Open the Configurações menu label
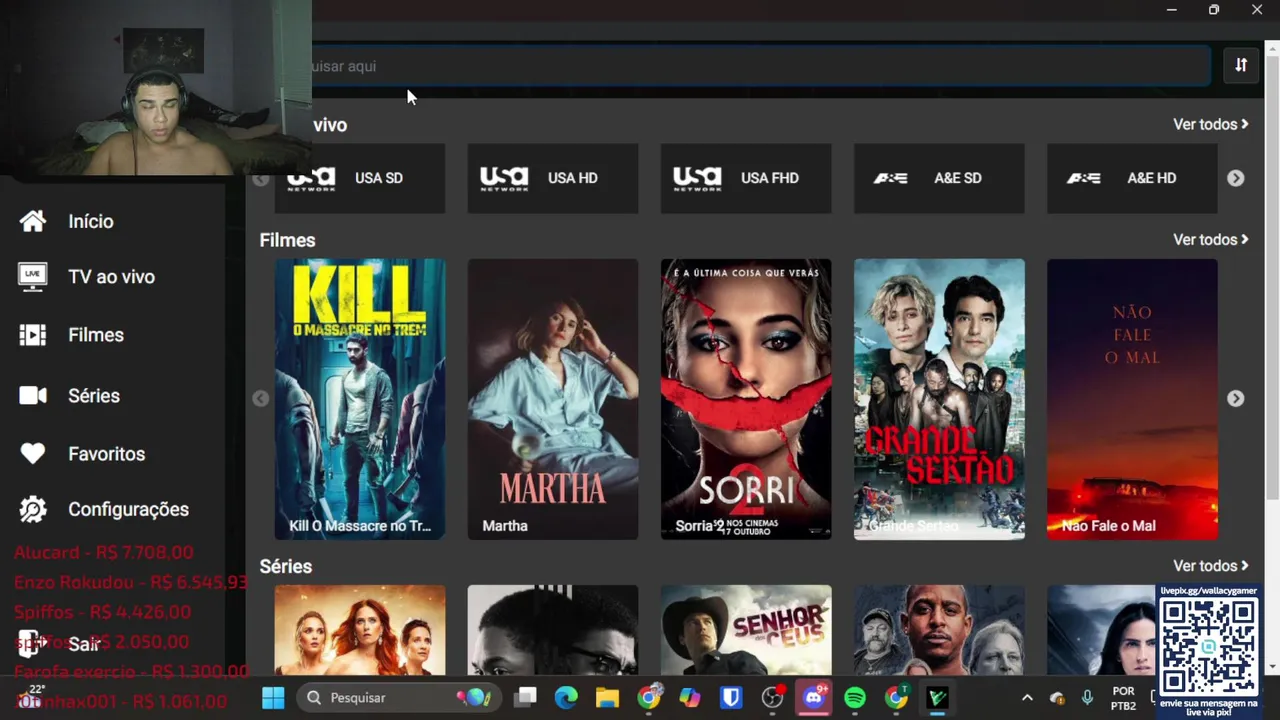 click(x=128, y=510)
